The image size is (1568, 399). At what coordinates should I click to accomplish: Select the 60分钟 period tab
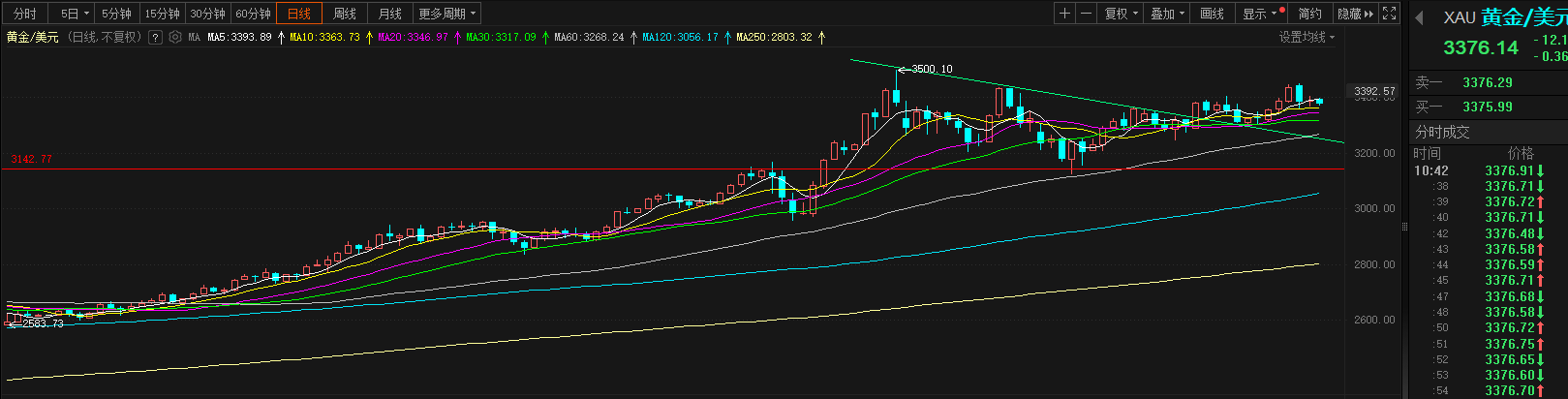(x=254, y=14)
